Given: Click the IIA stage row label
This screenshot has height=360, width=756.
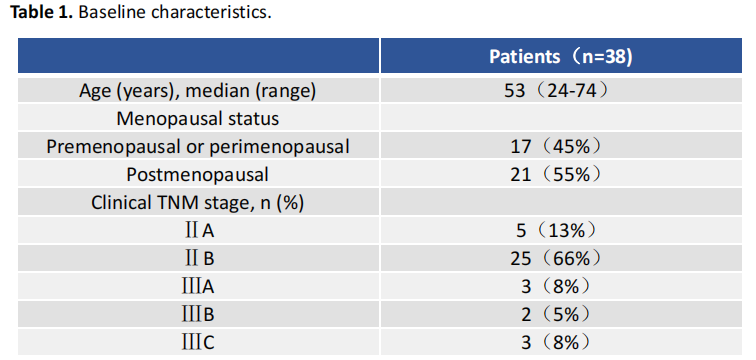Looking at the screenshot, I should pos(200,231).
